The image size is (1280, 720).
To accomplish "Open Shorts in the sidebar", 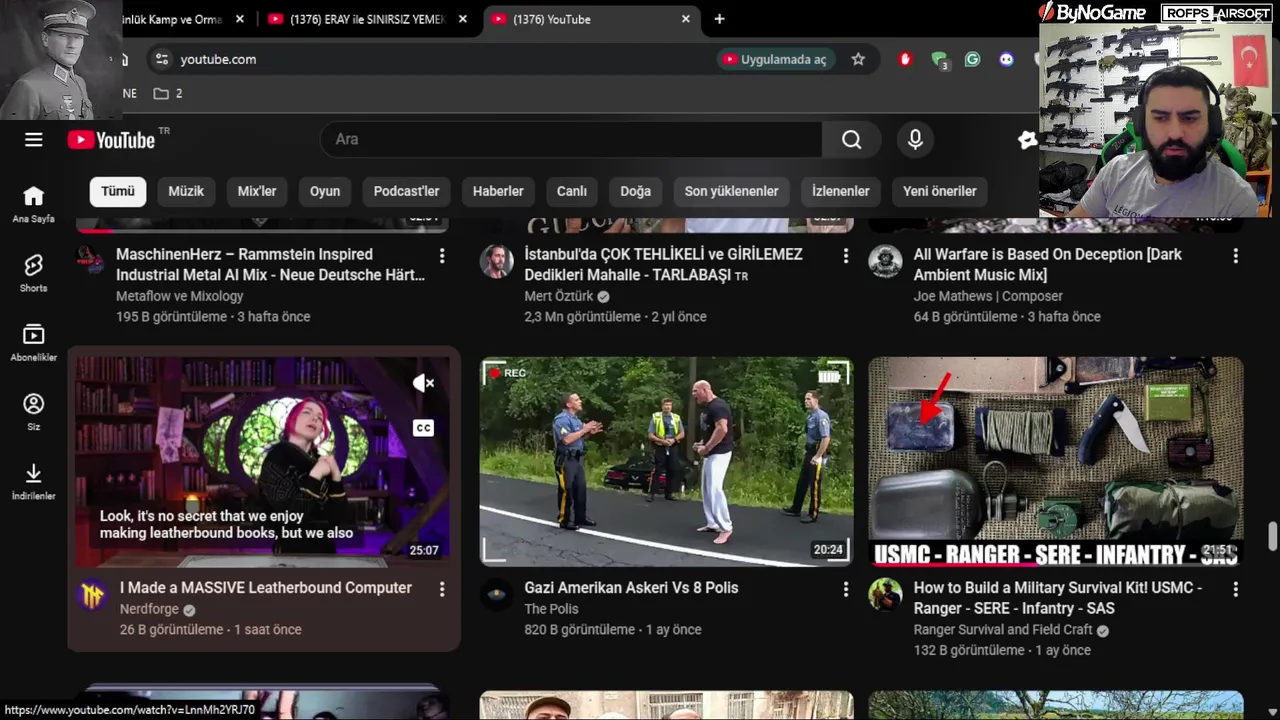I will pos(34,273).
